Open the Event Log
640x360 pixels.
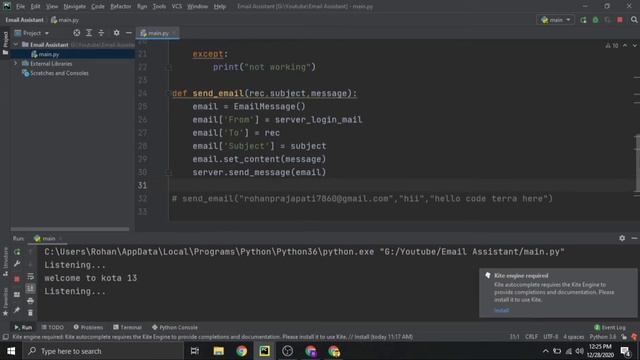click(x=610, y=327)
